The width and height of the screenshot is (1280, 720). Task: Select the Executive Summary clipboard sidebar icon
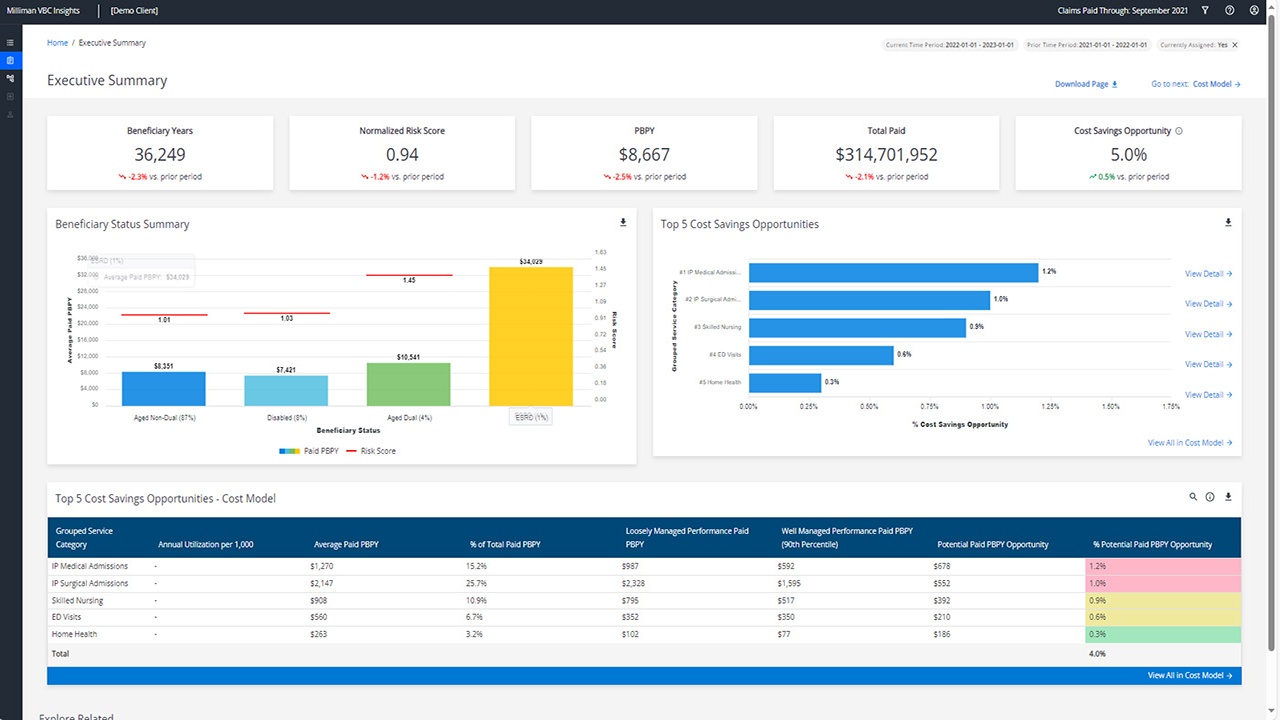pos(10,61)
